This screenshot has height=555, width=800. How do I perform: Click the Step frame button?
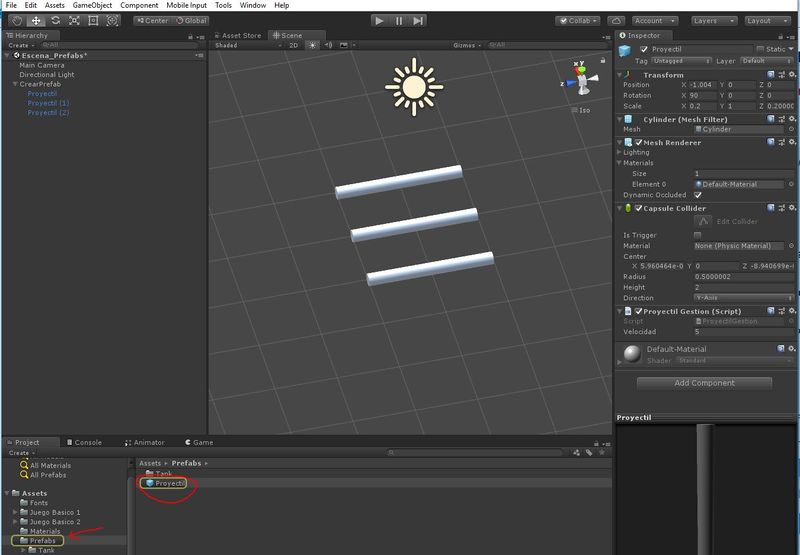418,21
